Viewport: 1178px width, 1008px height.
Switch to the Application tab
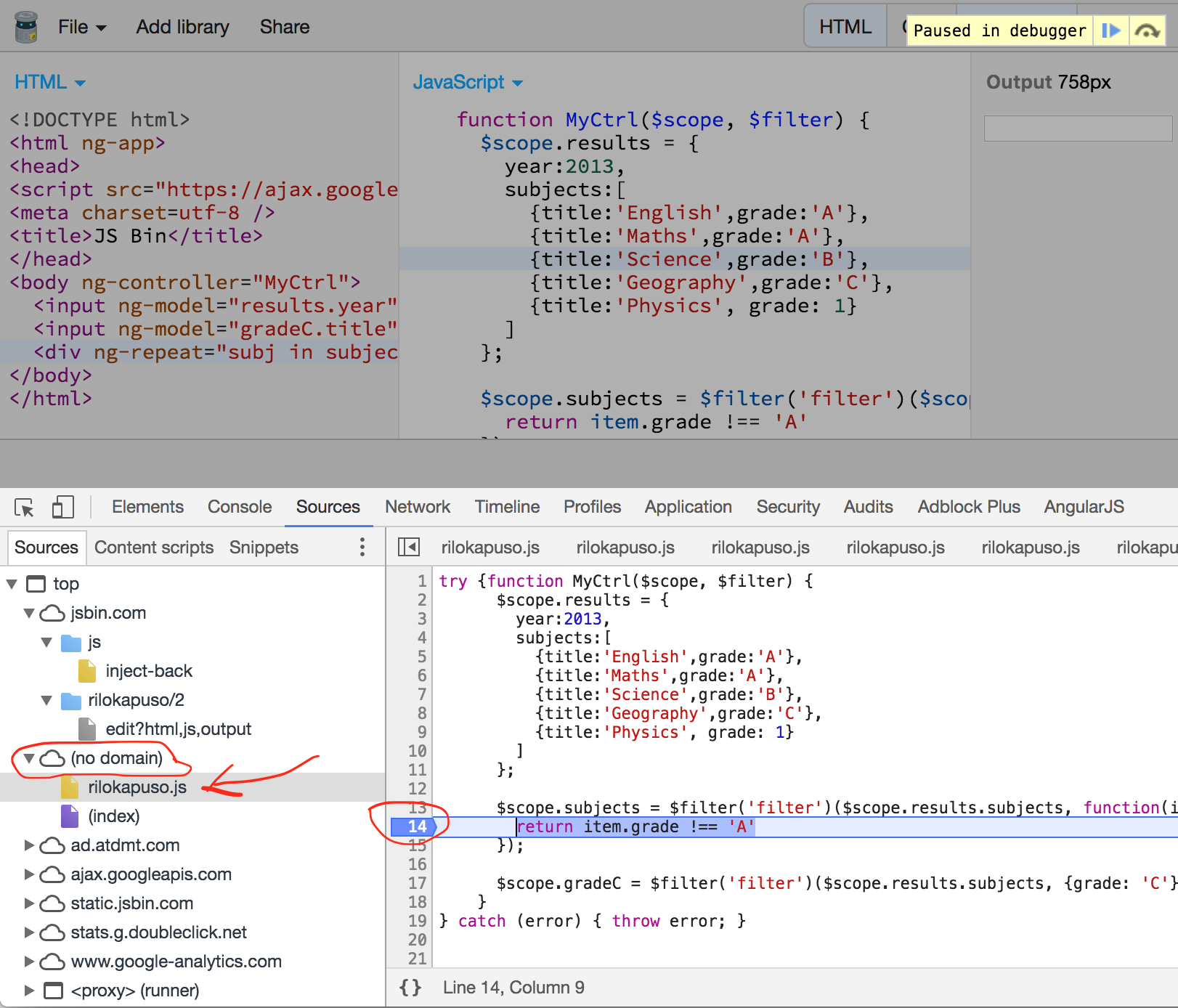coord(688,507)
